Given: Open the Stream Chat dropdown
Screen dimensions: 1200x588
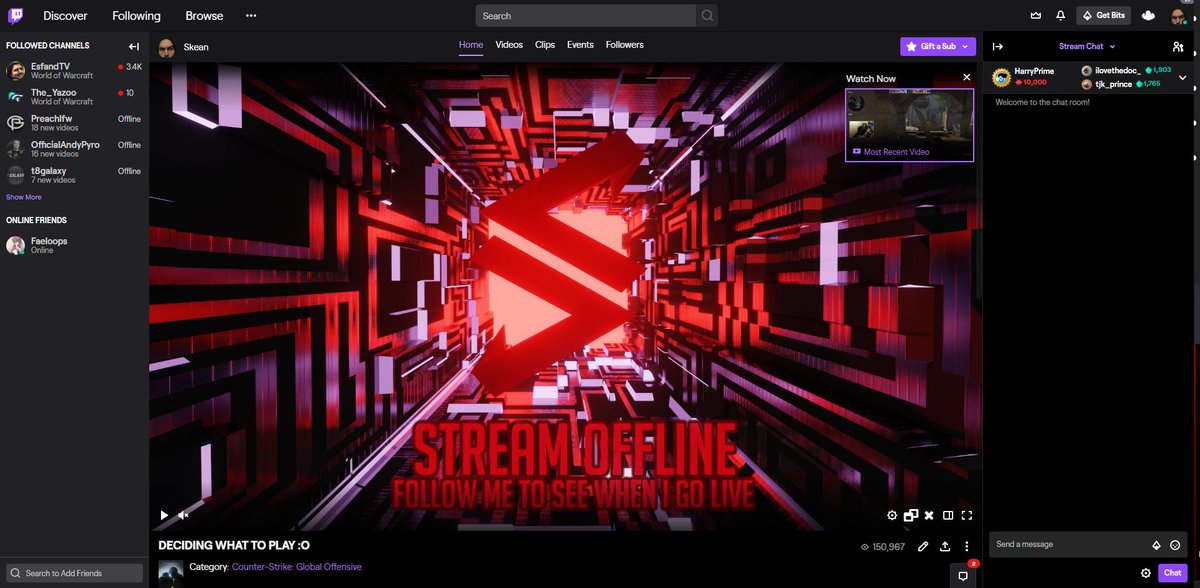Looking at the screenshot, I should (x=1087, y=46).
